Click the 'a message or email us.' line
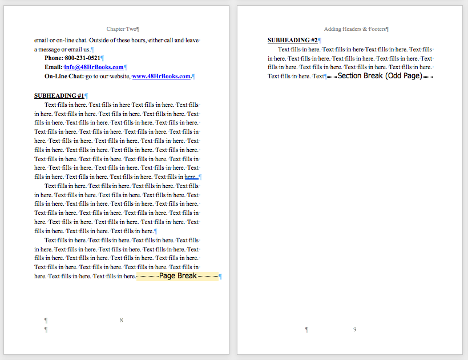Viewport: 468px width, 360px height. 62,49
